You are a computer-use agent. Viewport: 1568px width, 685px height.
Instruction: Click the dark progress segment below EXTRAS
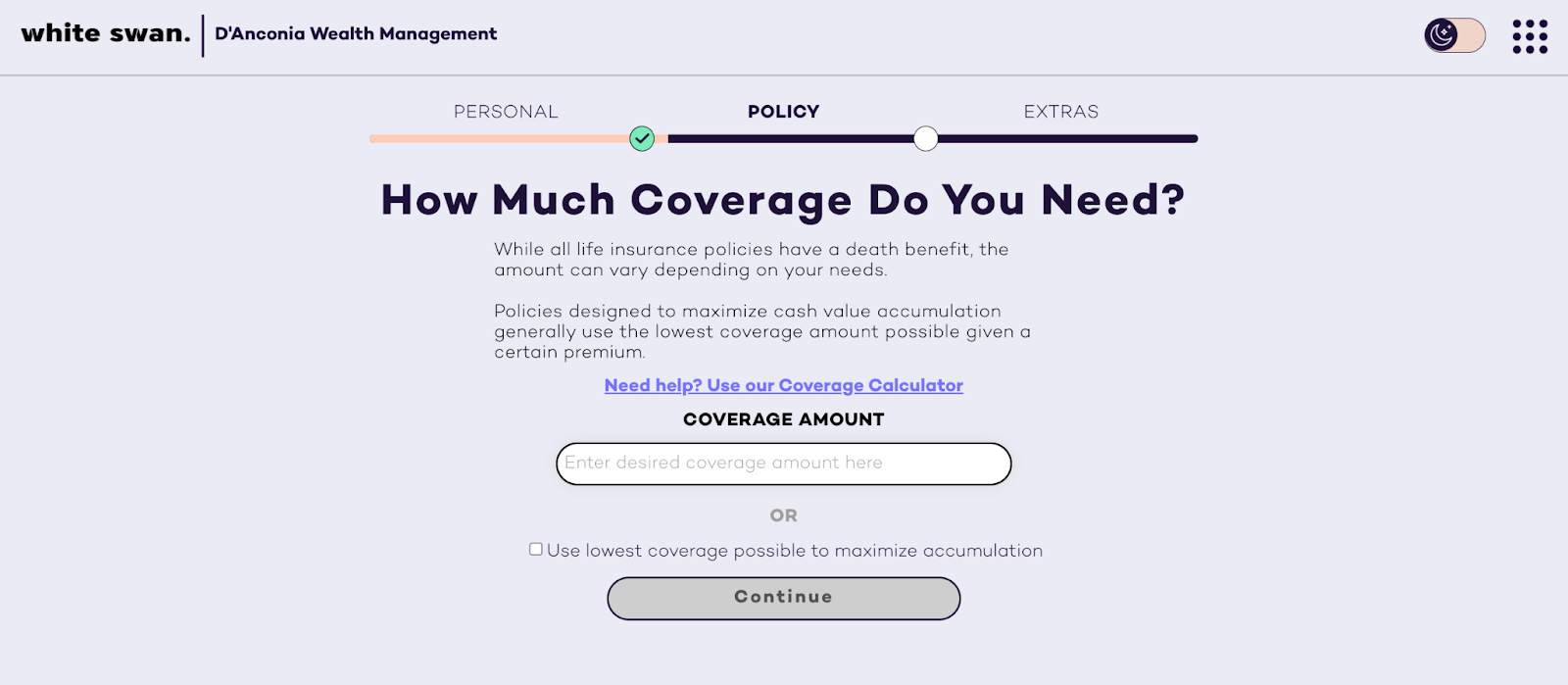1066,139
